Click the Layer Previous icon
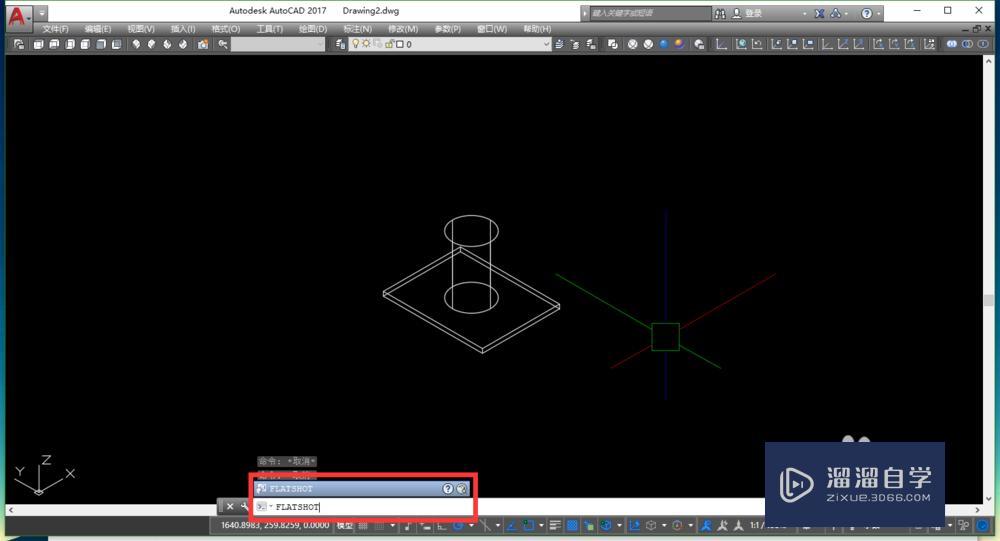Image resolution: width=1000 pixels, height=541 pixels. click(575, 44)
